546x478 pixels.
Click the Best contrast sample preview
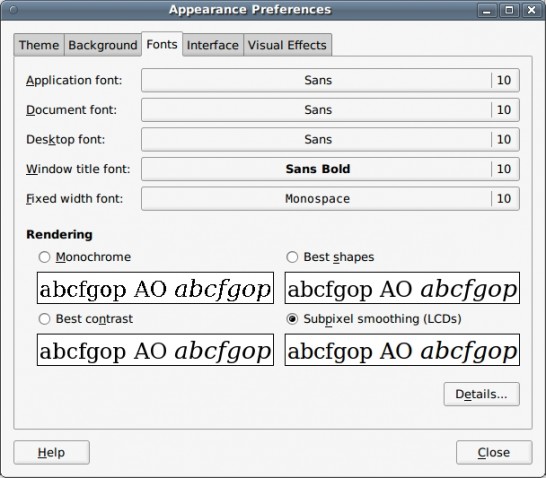pyautogui.click(x=155, y=350)
